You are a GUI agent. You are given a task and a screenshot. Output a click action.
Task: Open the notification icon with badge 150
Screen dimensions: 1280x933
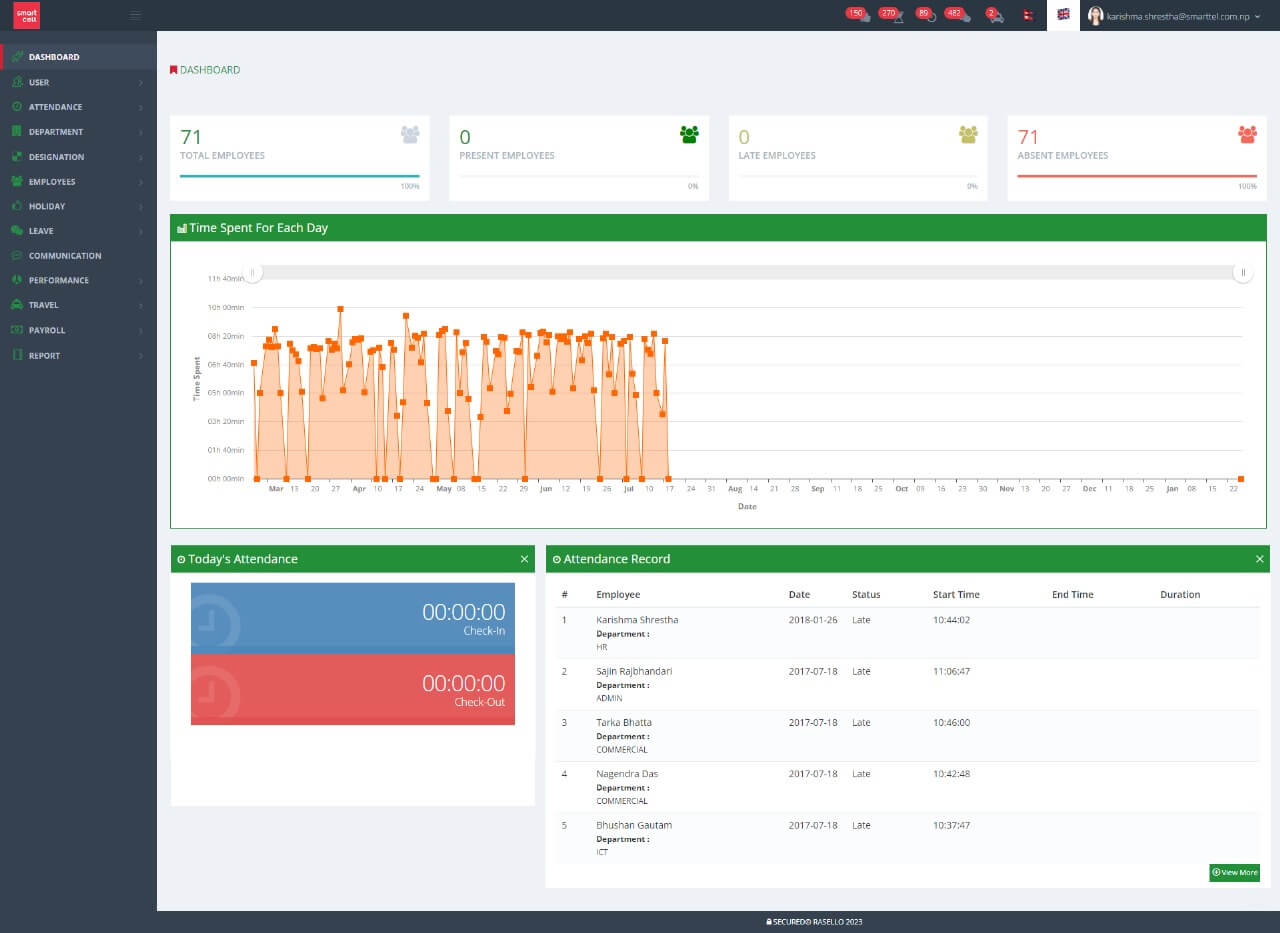[860, 15]
